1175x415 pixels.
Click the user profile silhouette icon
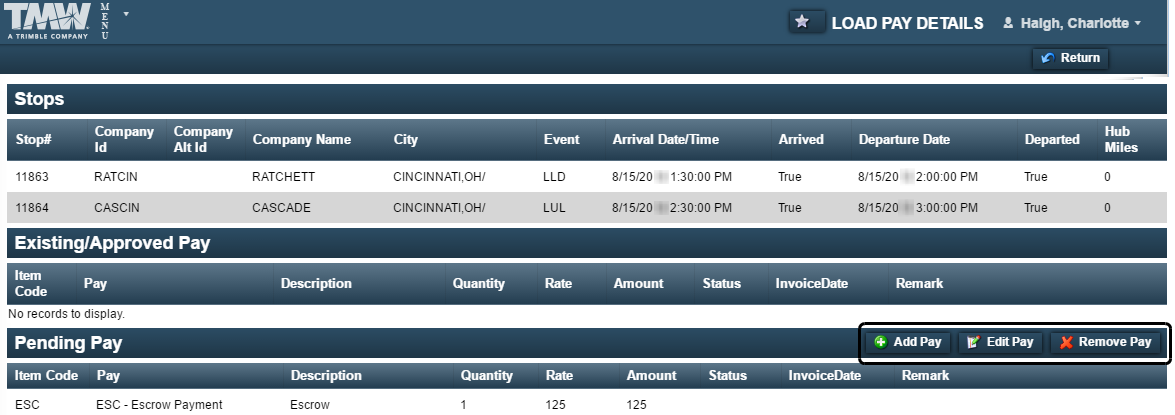click(x=1008, y=23)
